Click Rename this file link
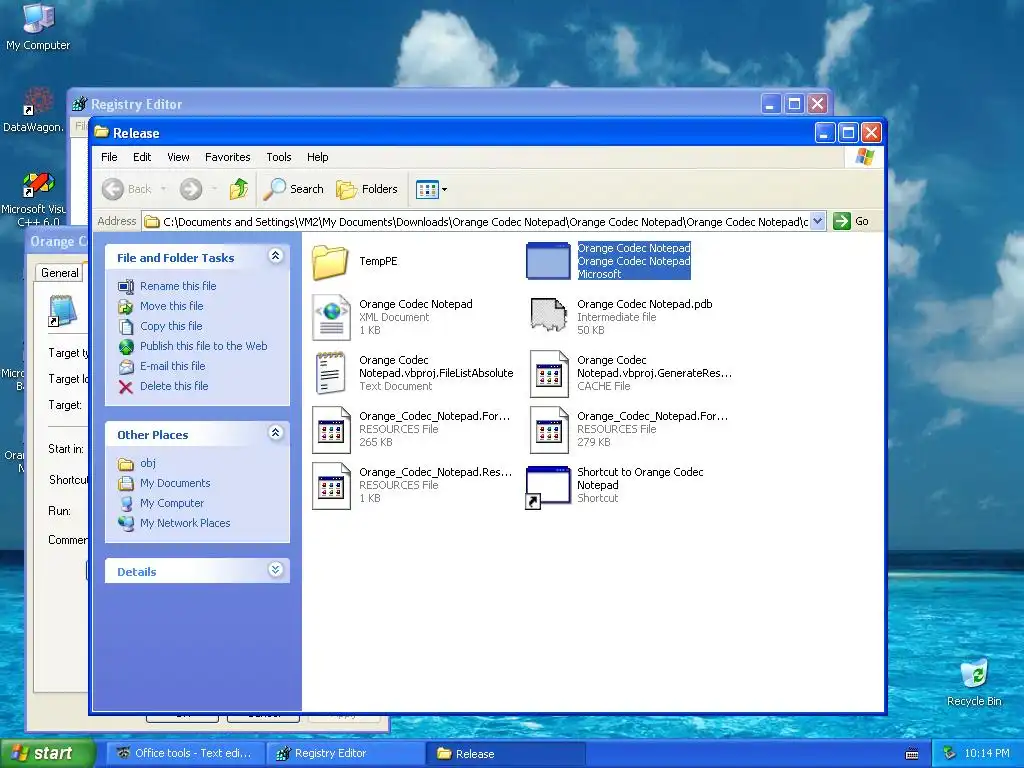 178,286
